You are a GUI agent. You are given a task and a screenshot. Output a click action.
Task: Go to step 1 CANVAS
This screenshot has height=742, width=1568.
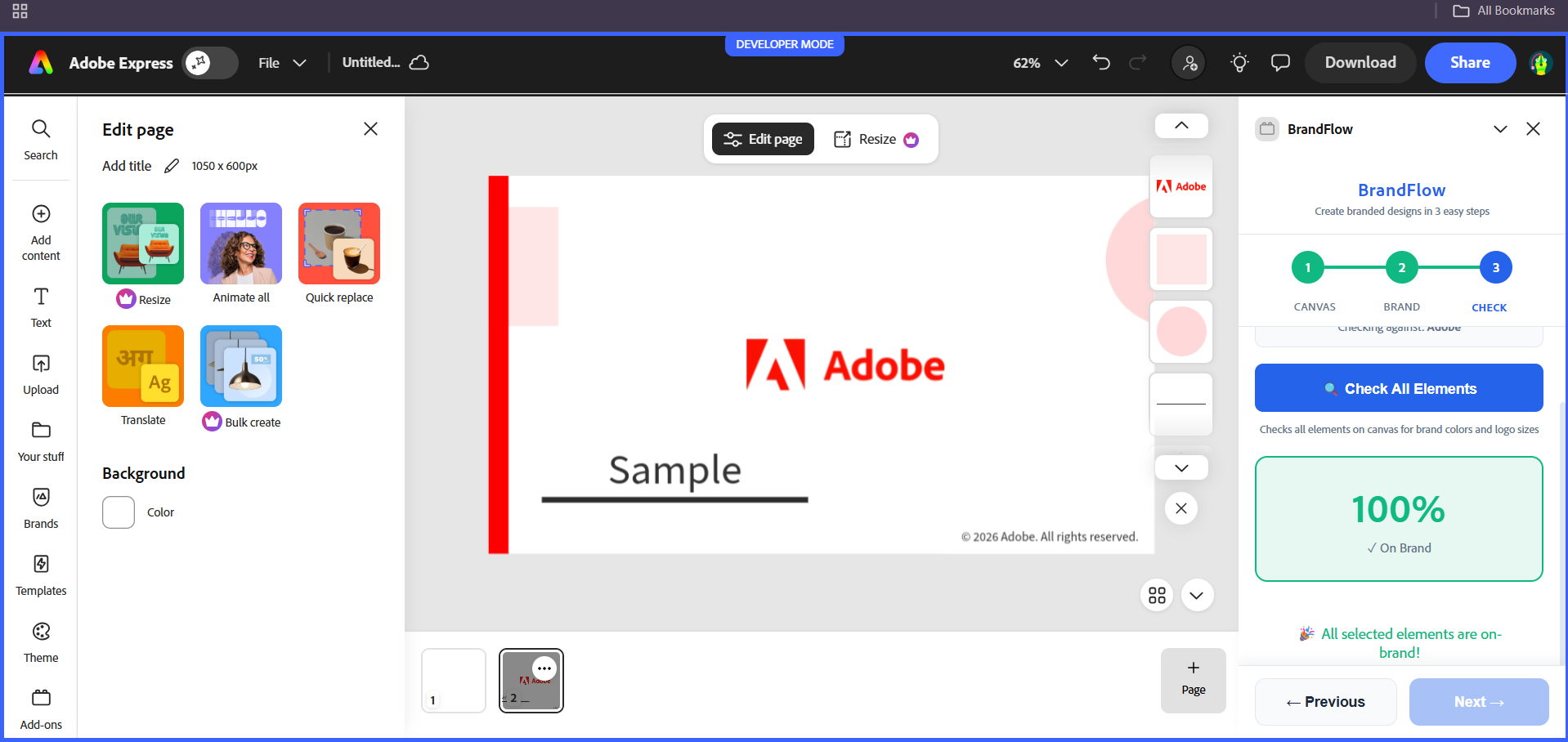click(x=1308, y=268)
